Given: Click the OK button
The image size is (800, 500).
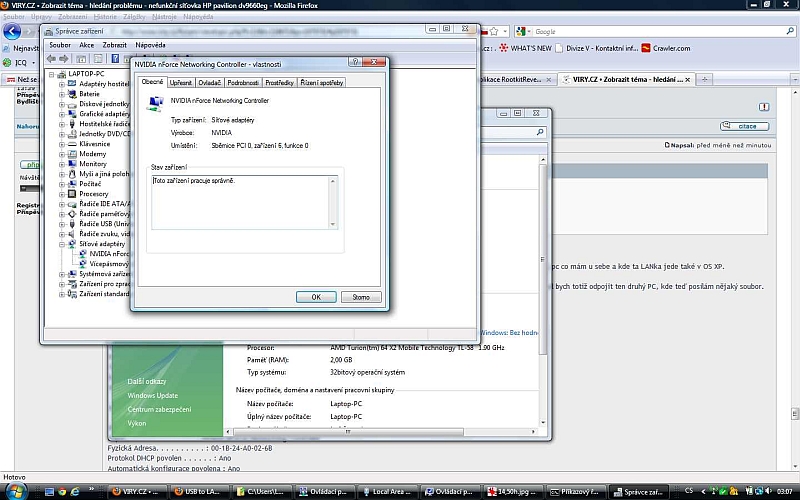Looking at the screenshot, I should point(316,297).
